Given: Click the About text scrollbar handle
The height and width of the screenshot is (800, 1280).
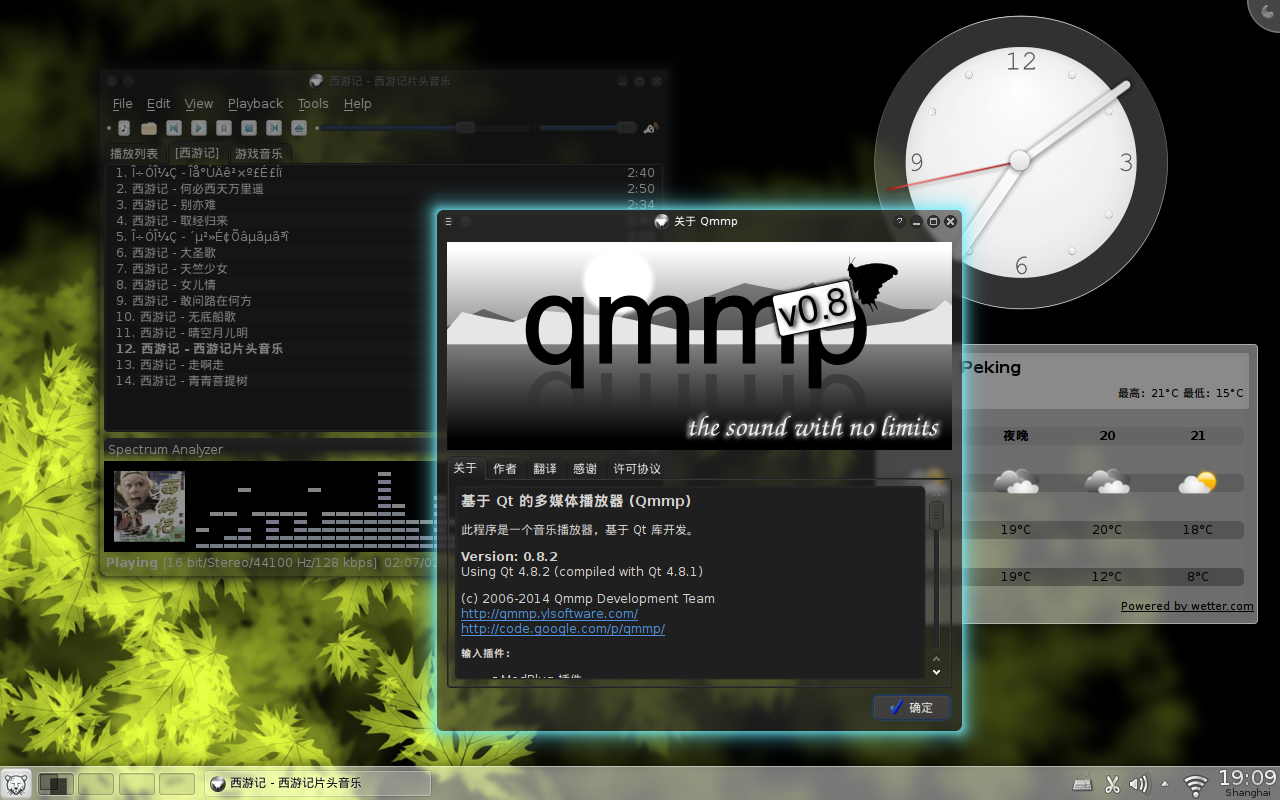Looking at the screenshot, I should pos(936,514).
